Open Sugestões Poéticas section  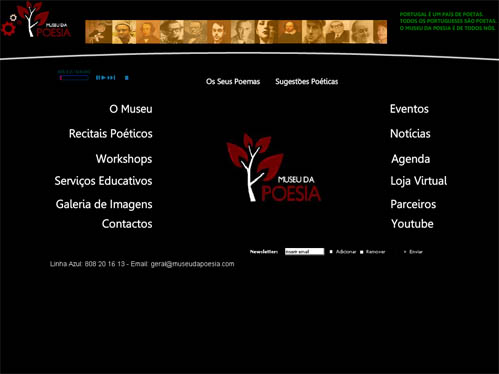point(306,81)
